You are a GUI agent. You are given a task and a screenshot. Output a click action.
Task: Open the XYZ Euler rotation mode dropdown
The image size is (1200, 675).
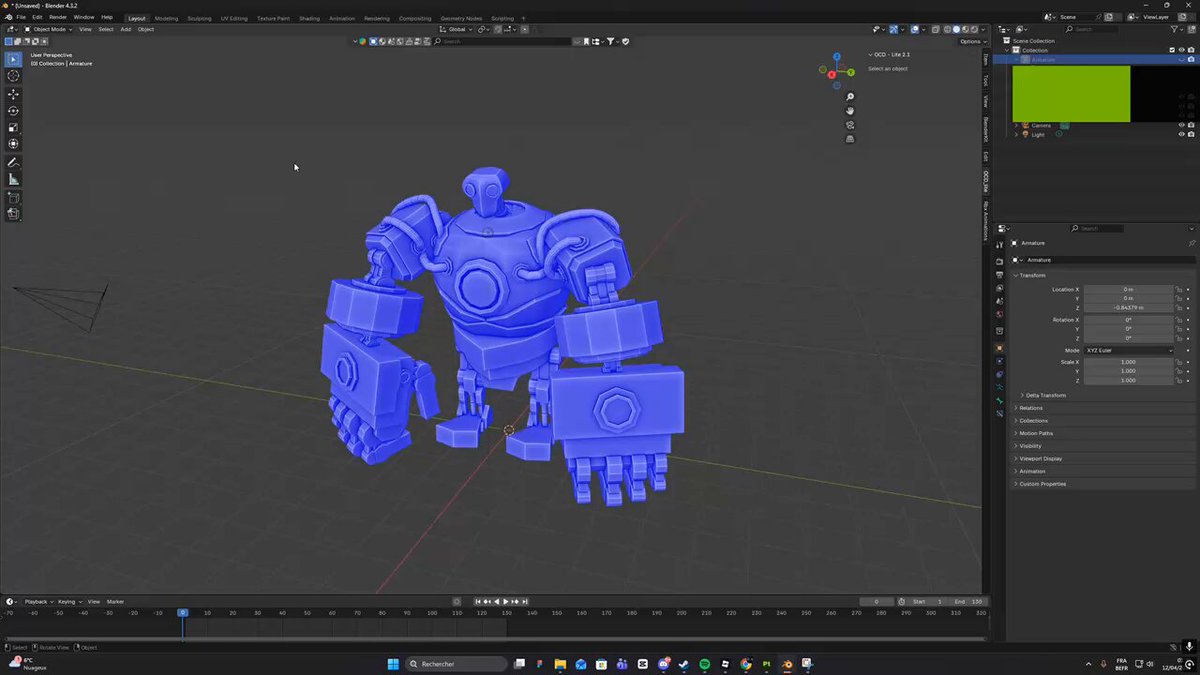coord(1129,351)
